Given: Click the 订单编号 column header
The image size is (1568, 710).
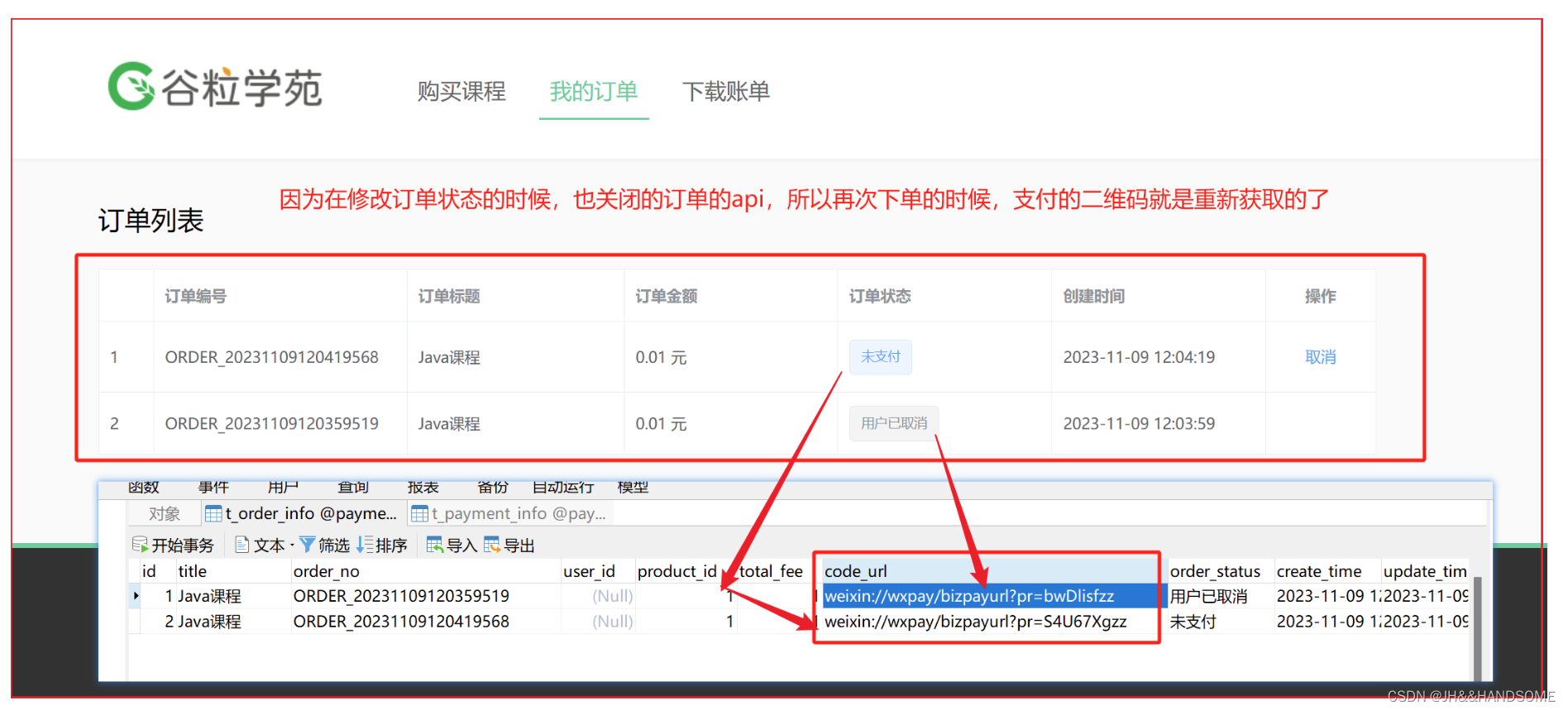Looking at the screenshot, I should pyautogui.click(x=195, y=296).
